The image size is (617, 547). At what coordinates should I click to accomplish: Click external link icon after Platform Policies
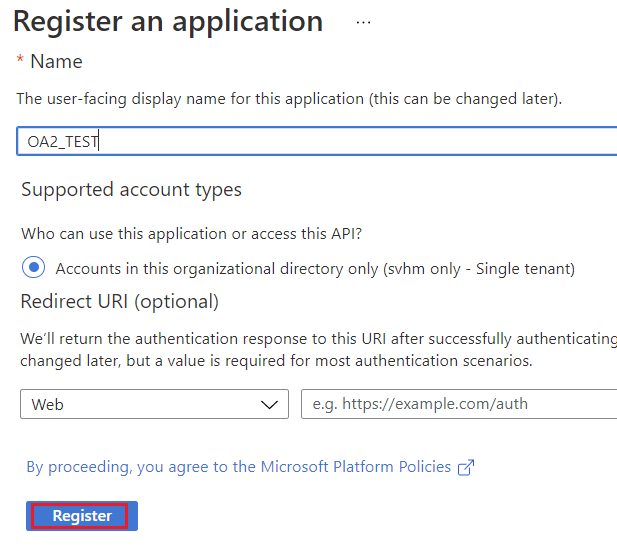(465, 467)
